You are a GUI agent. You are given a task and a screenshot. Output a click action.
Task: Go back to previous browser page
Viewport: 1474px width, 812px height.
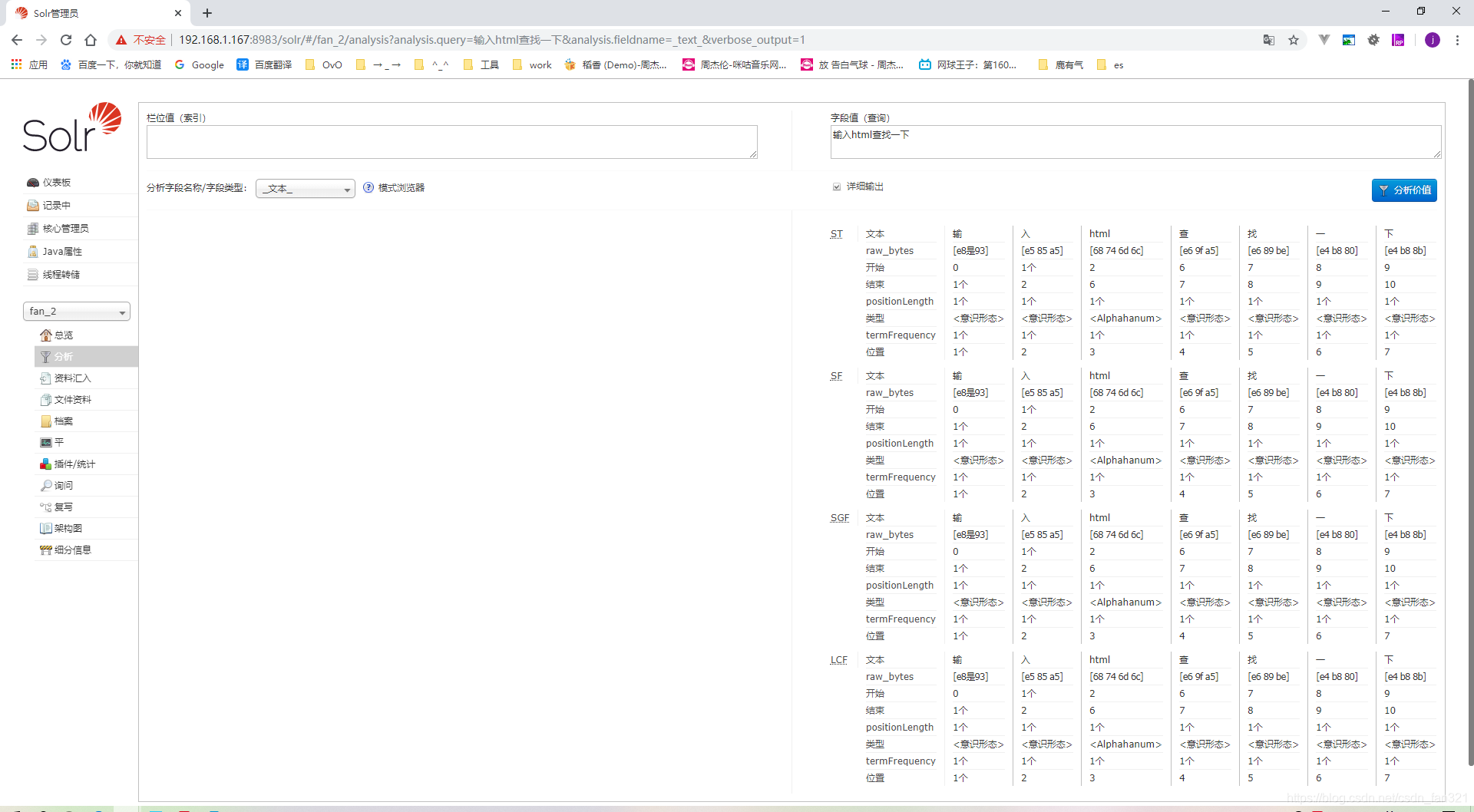[17, 40]
